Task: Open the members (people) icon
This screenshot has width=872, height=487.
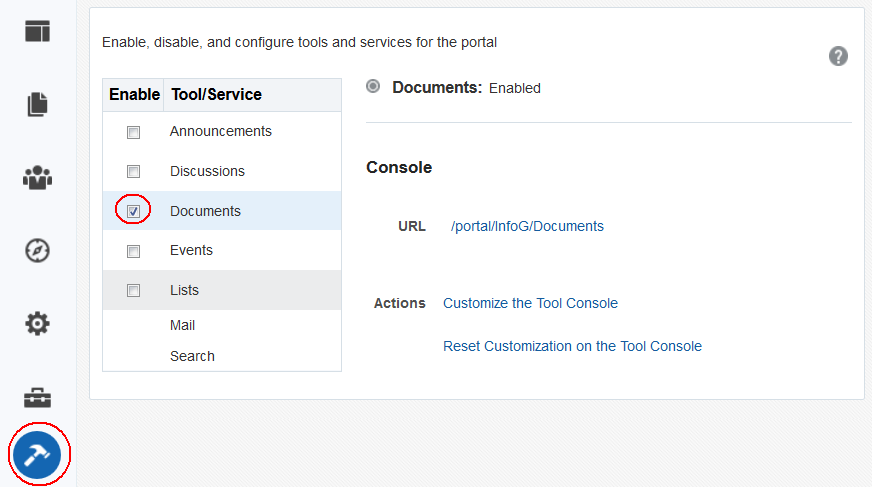Action: (37, 177)
